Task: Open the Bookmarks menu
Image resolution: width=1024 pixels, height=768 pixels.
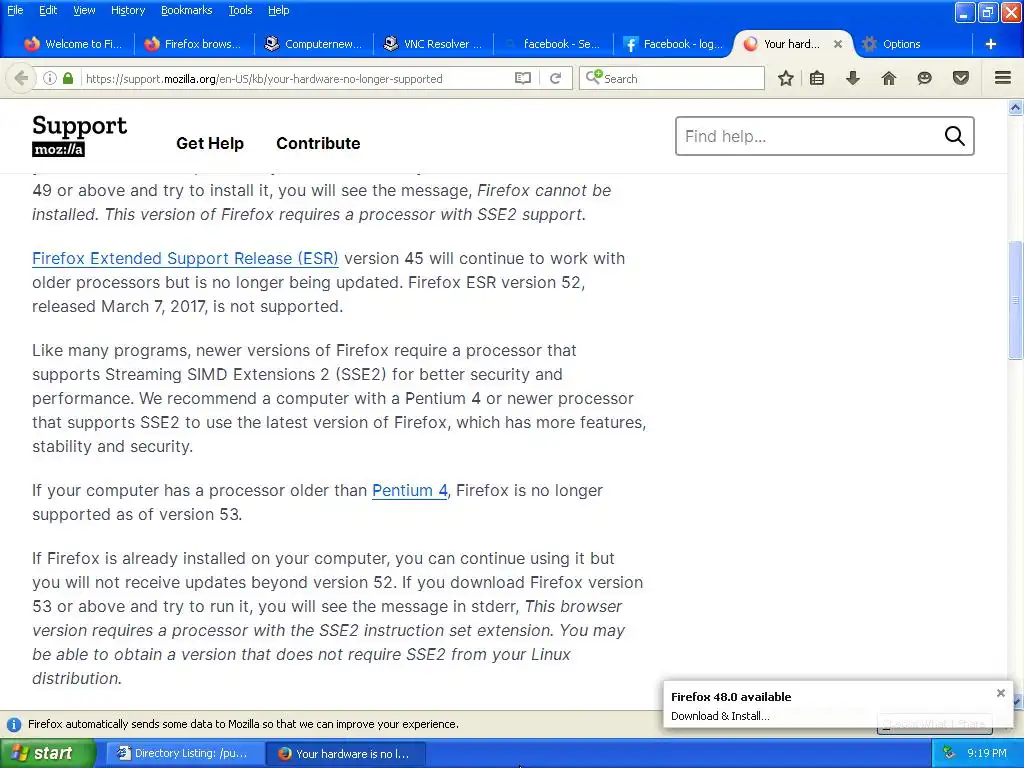Action: 186,10
